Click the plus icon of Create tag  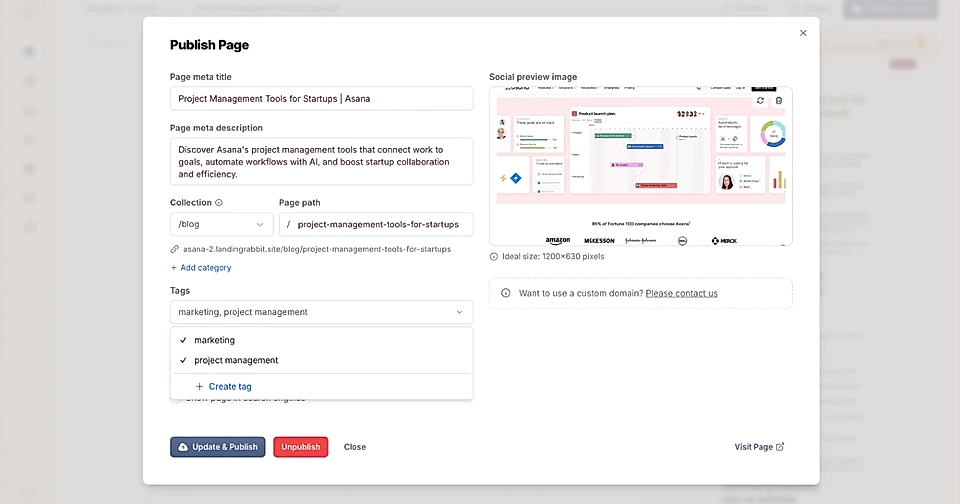coord(199,386)
